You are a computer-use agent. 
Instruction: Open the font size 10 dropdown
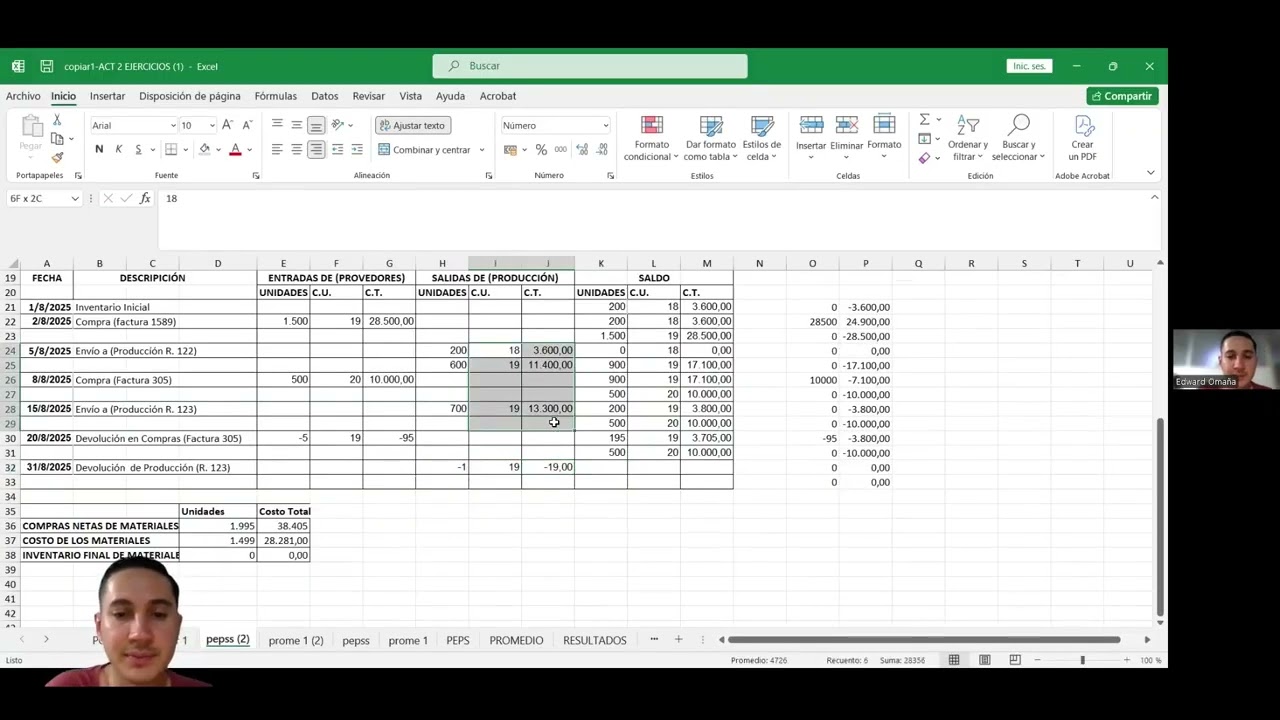coord(211,125)
